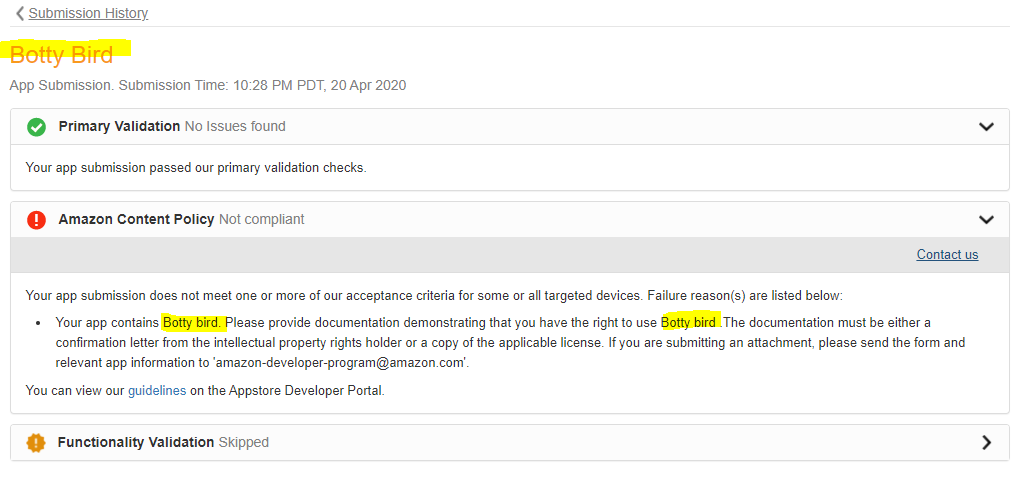Click the Not compliant status text
Screen dimensions: 1029x481
tap(262, 220)
